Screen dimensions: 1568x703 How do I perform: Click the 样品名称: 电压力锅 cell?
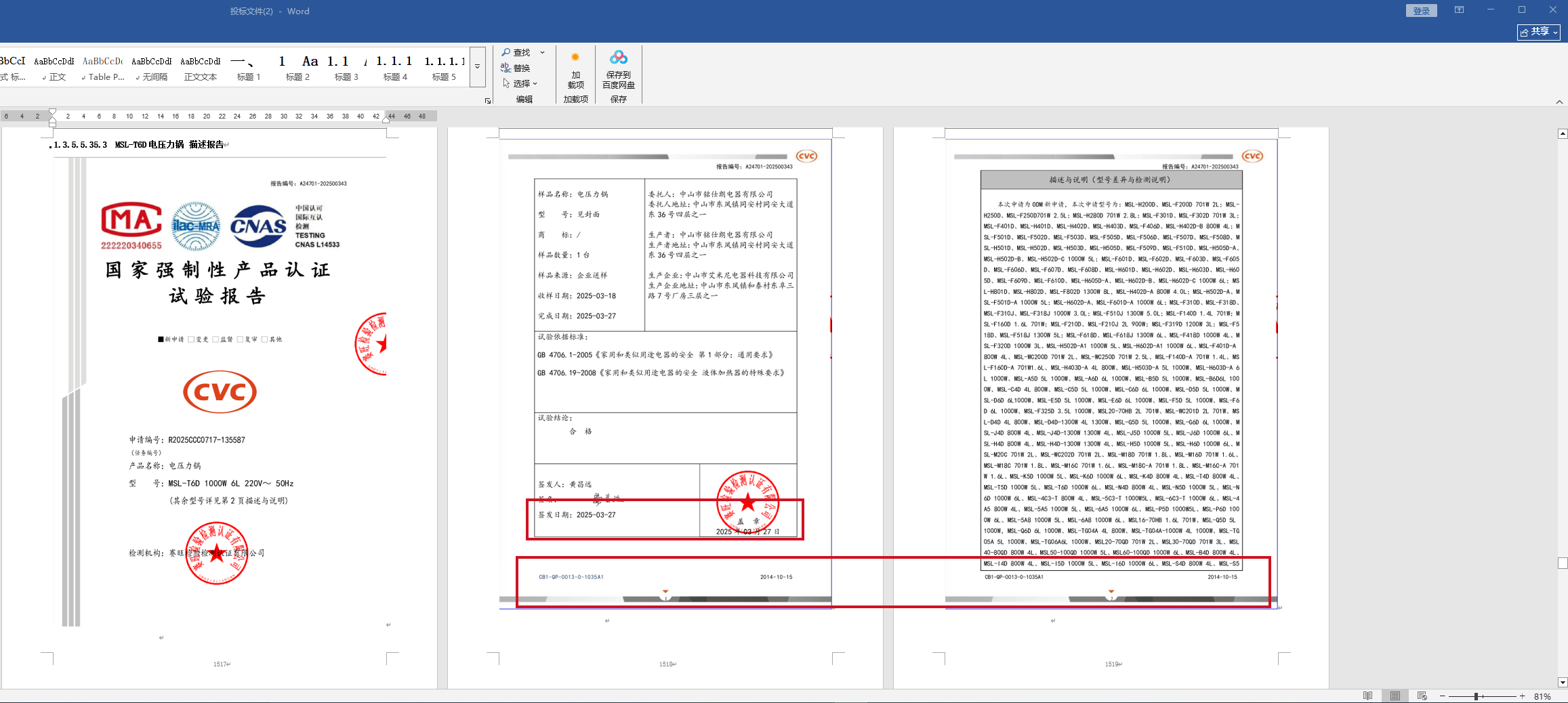tap(573, 194)
